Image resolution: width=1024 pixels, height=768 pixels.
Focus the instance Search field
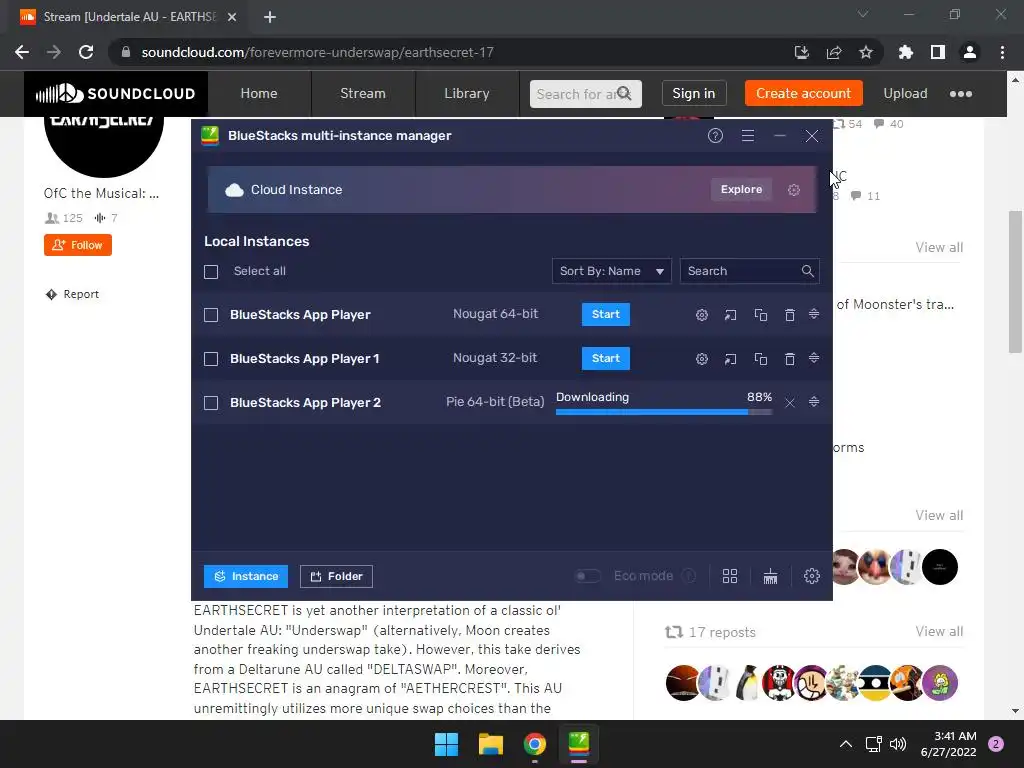pyautogui.click(x=750, y=271)
